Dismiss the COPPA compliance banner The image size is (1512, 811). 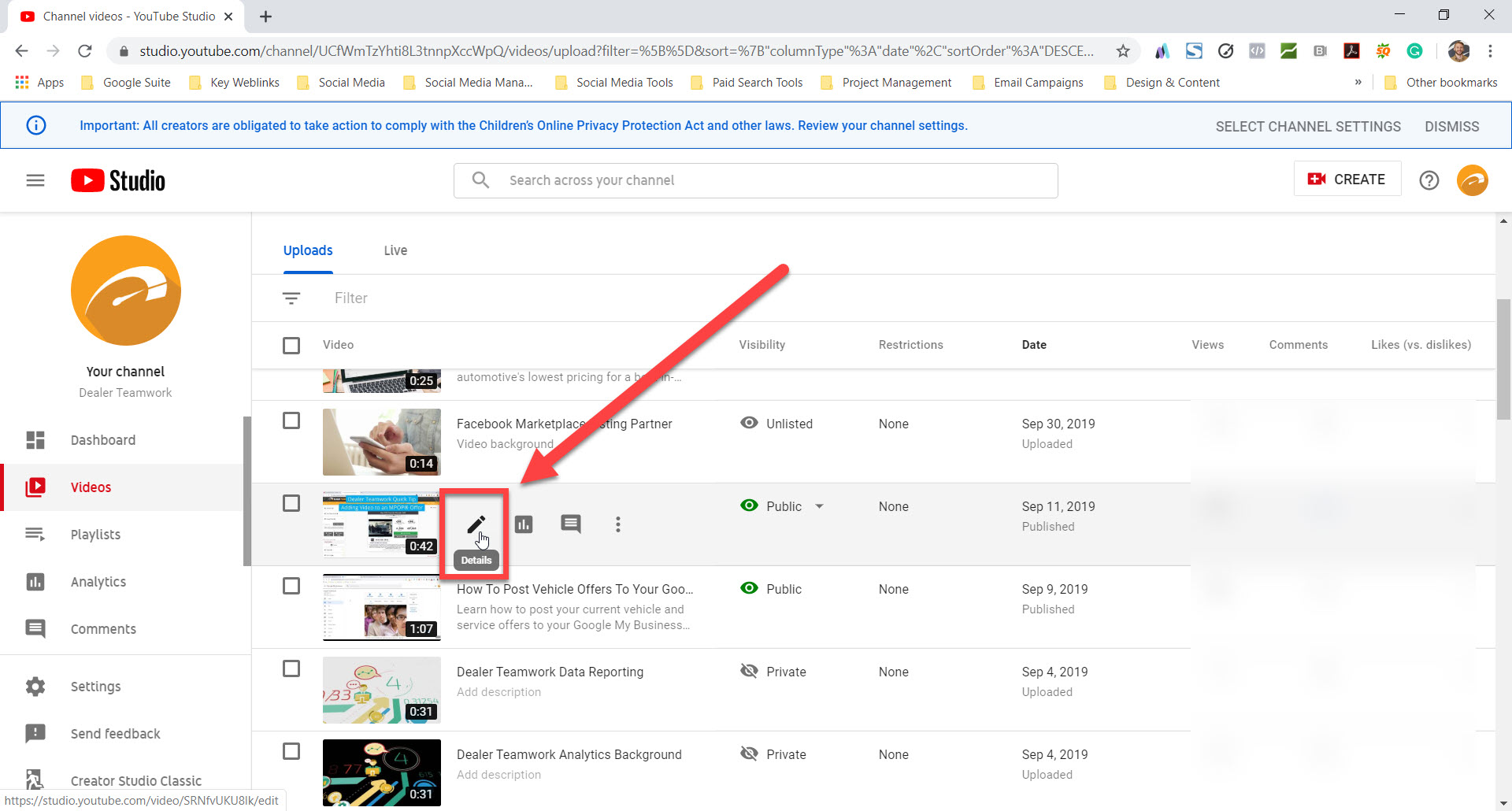pyautogui.click(x=1452, y=126)
